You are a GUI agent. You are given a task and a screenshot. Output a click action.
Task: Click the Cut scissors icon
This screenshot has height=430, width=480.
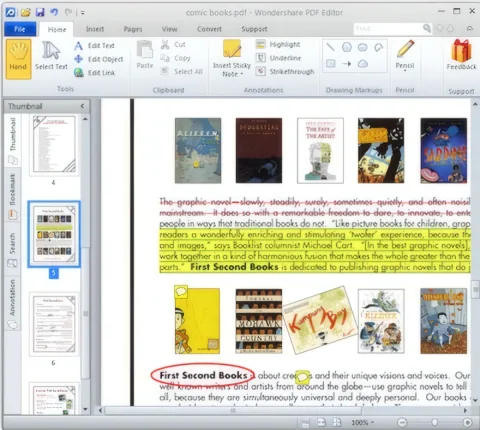point(165,44)
